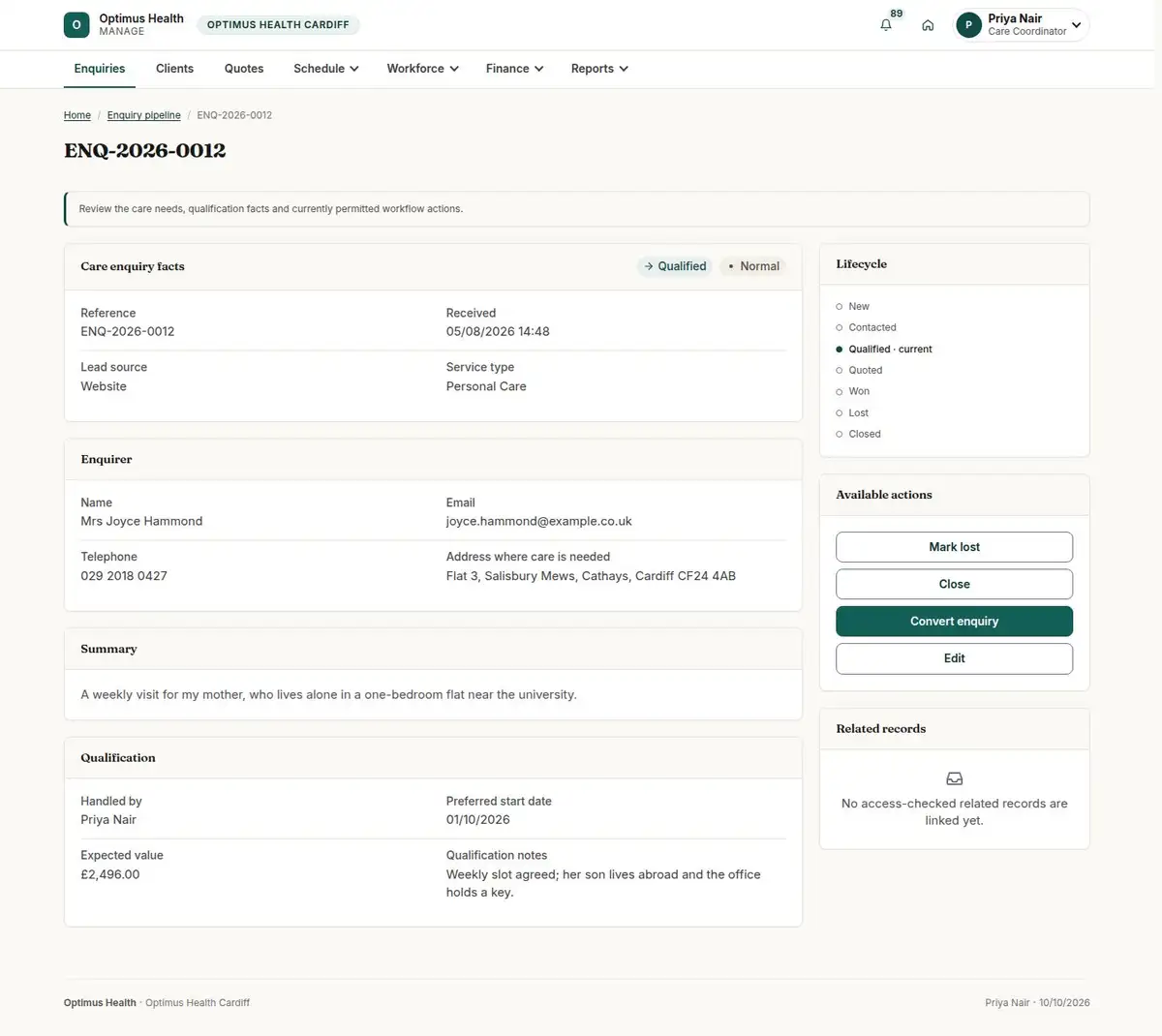
Task: Click the expected value £2,496.00
Action: [x=110, y=874]
